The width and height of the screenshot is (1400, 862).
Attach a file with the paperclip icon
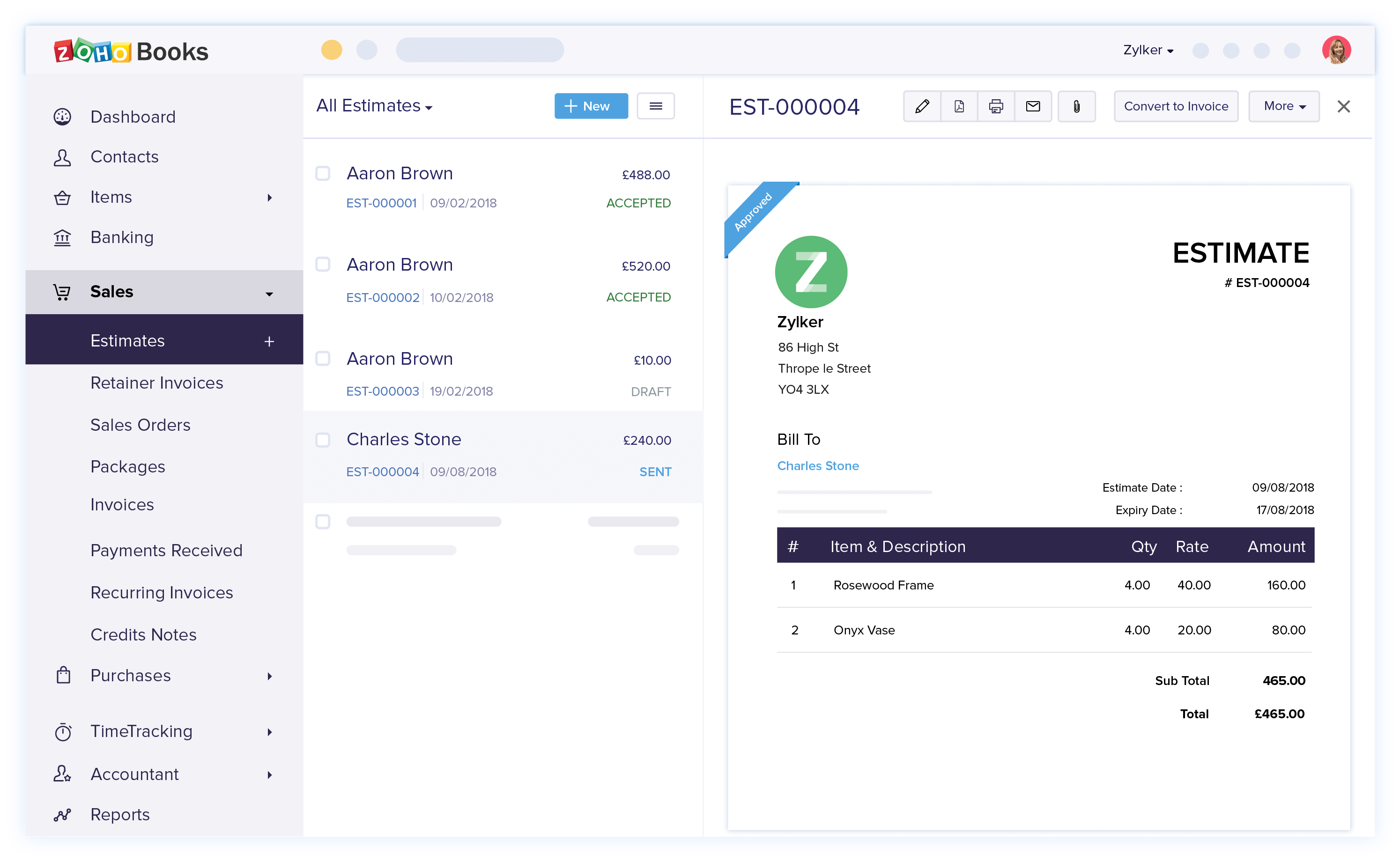pyautogui.click(x=1076, y=106)
